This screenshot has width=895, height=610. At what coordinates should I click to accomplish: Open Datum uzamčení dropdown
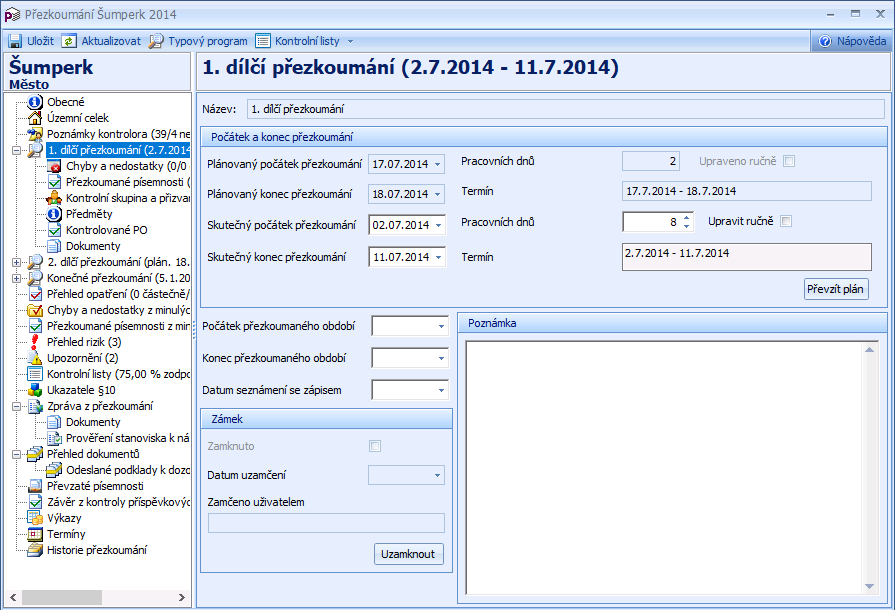[437, 475]
